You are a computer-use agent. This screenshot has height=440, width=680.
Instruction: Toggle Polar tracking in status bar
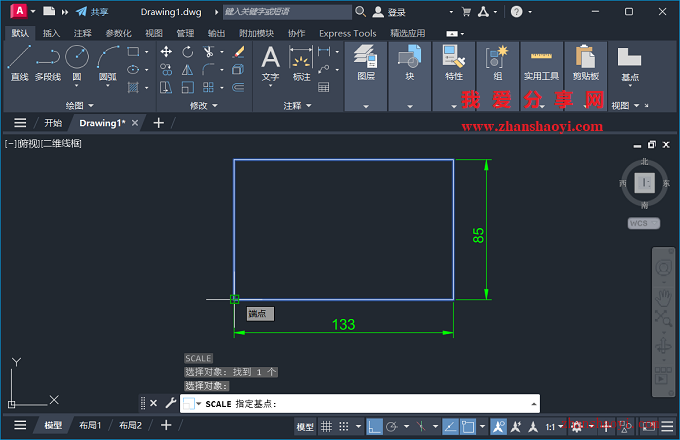pyautogui.click(x=392, y=427)
